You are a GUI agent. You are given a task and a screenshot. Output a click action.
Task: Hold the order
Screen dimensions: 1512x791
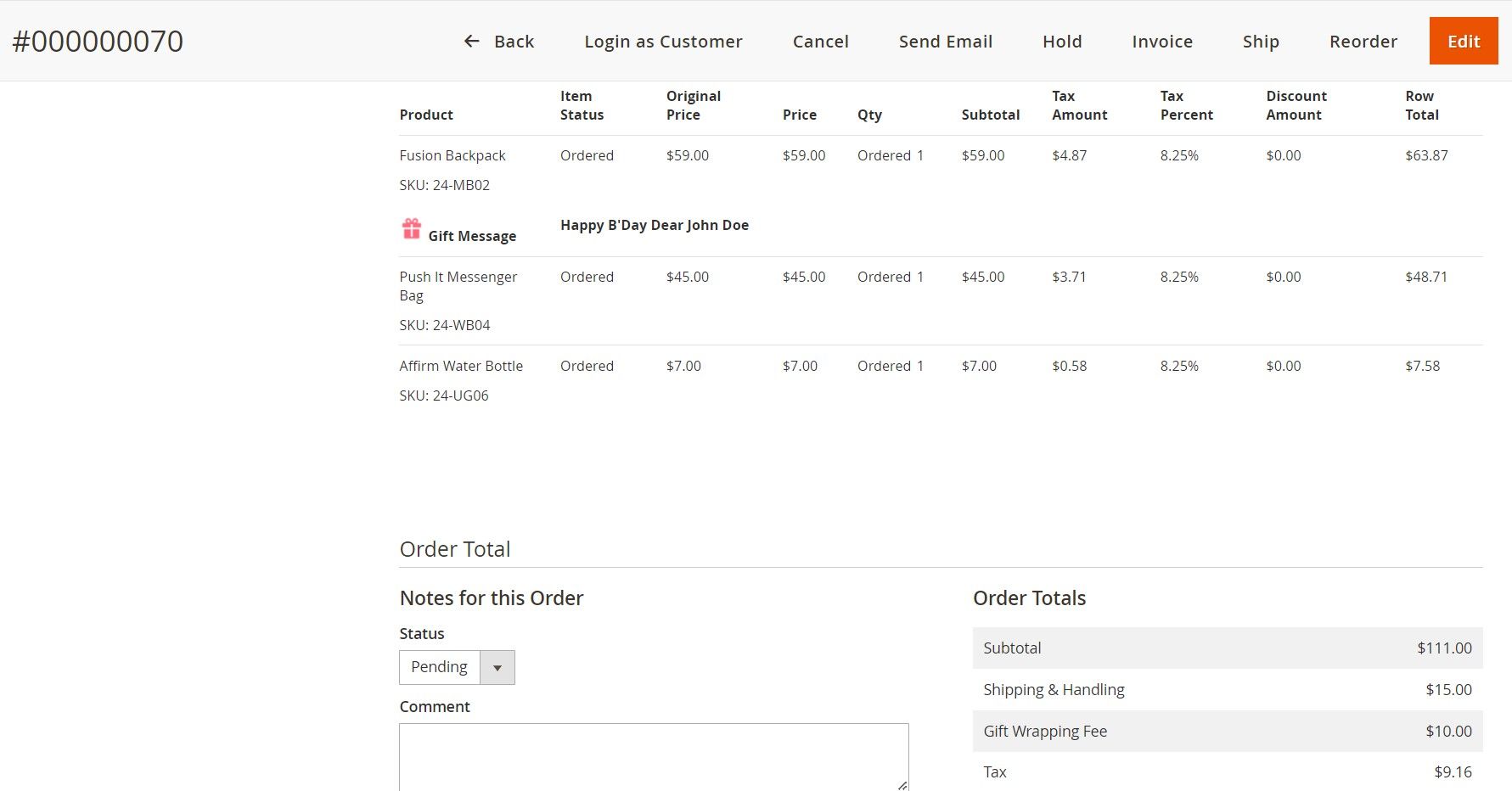coord(1062,41)
